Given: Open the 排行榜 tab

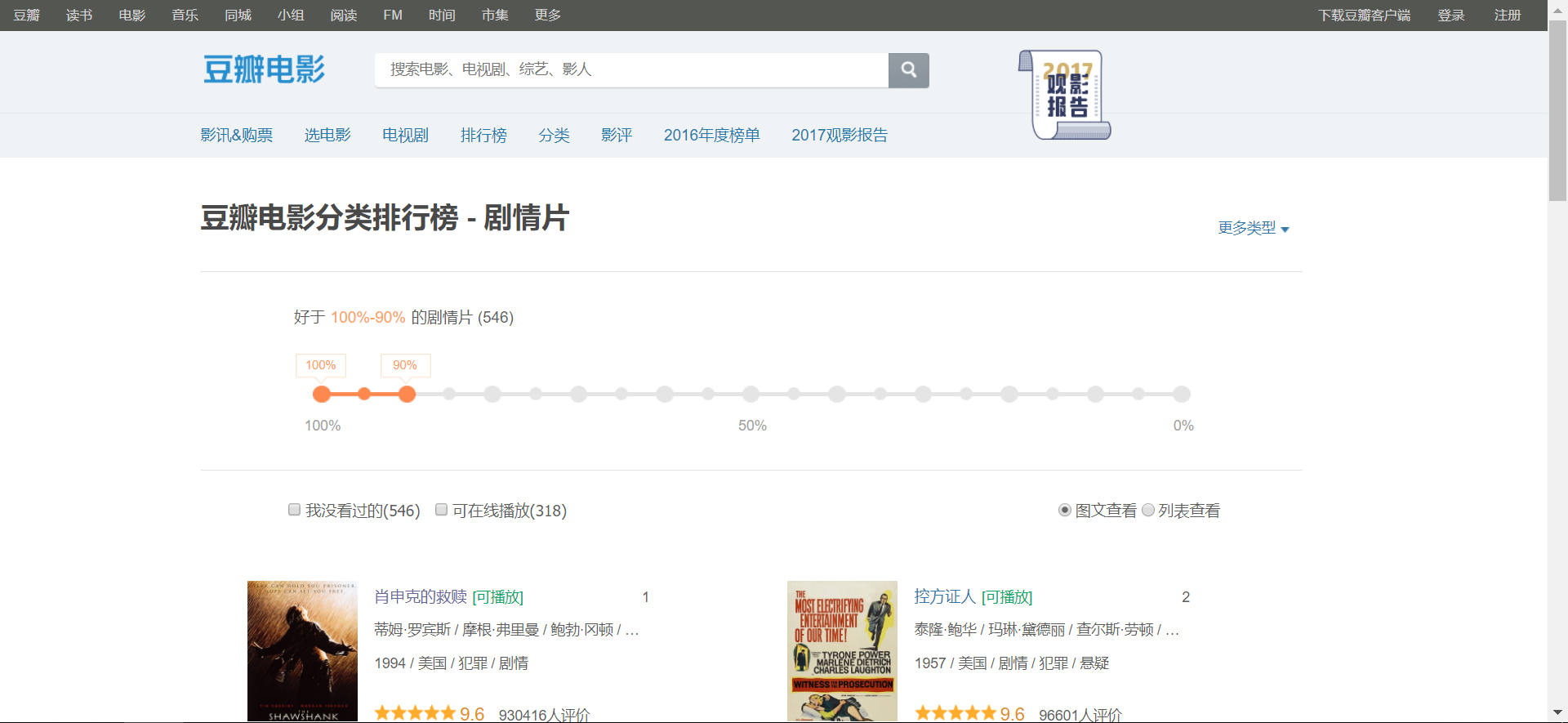Looking at the screenshot, I should pyautogui.click(x=483, y=135).
